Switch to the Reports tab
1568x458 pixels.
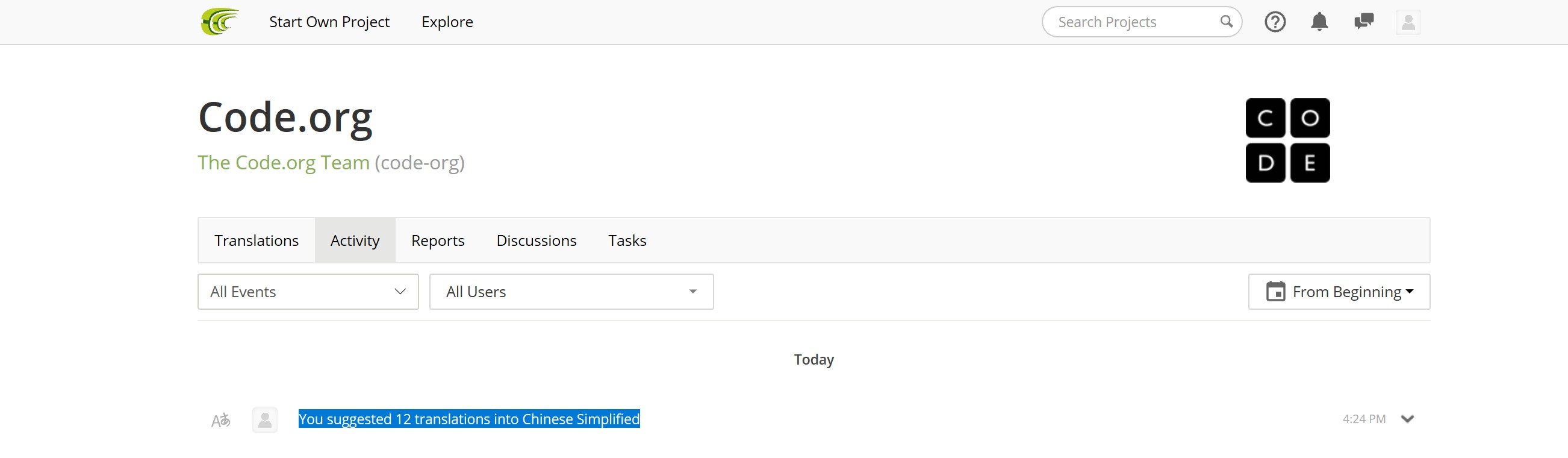(438, 240)
